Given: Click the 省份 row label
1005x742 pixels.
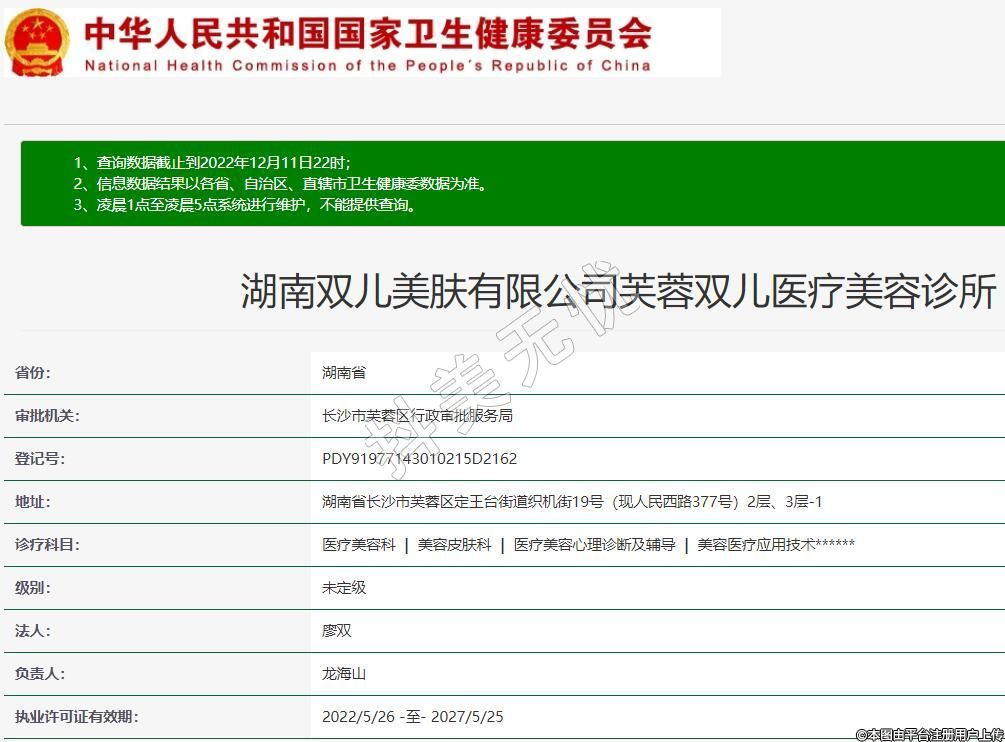Looking at the screenshot, I should pyautogui.click(x=33, y=373).
